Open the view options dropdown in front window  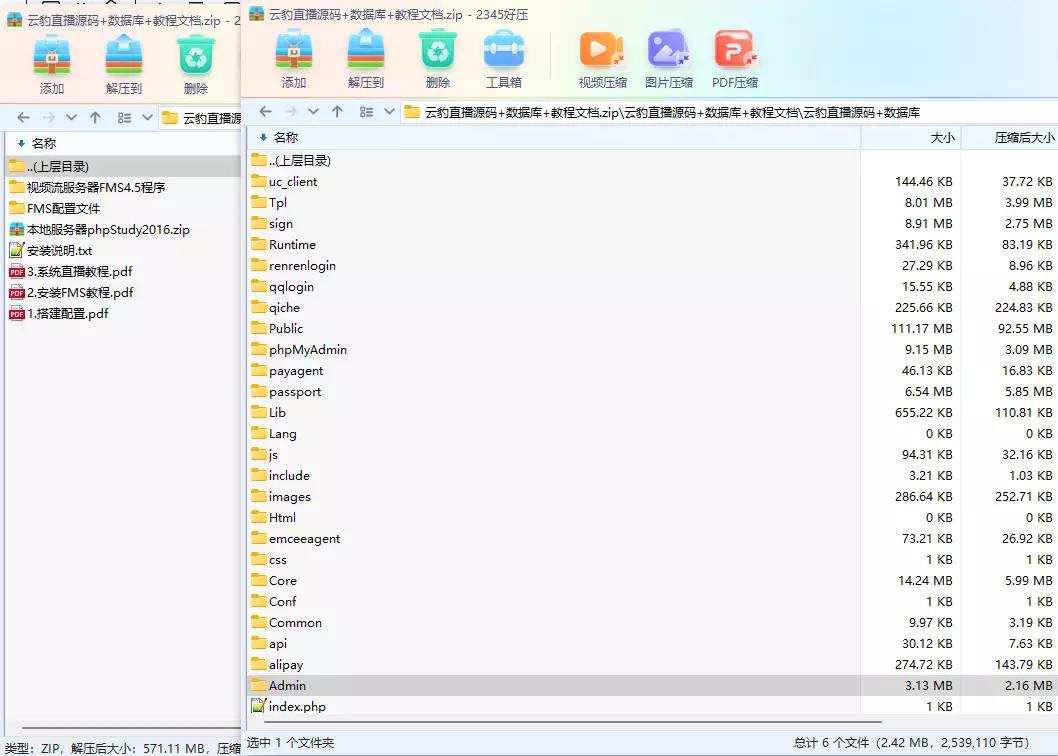[x=389, y=111]
